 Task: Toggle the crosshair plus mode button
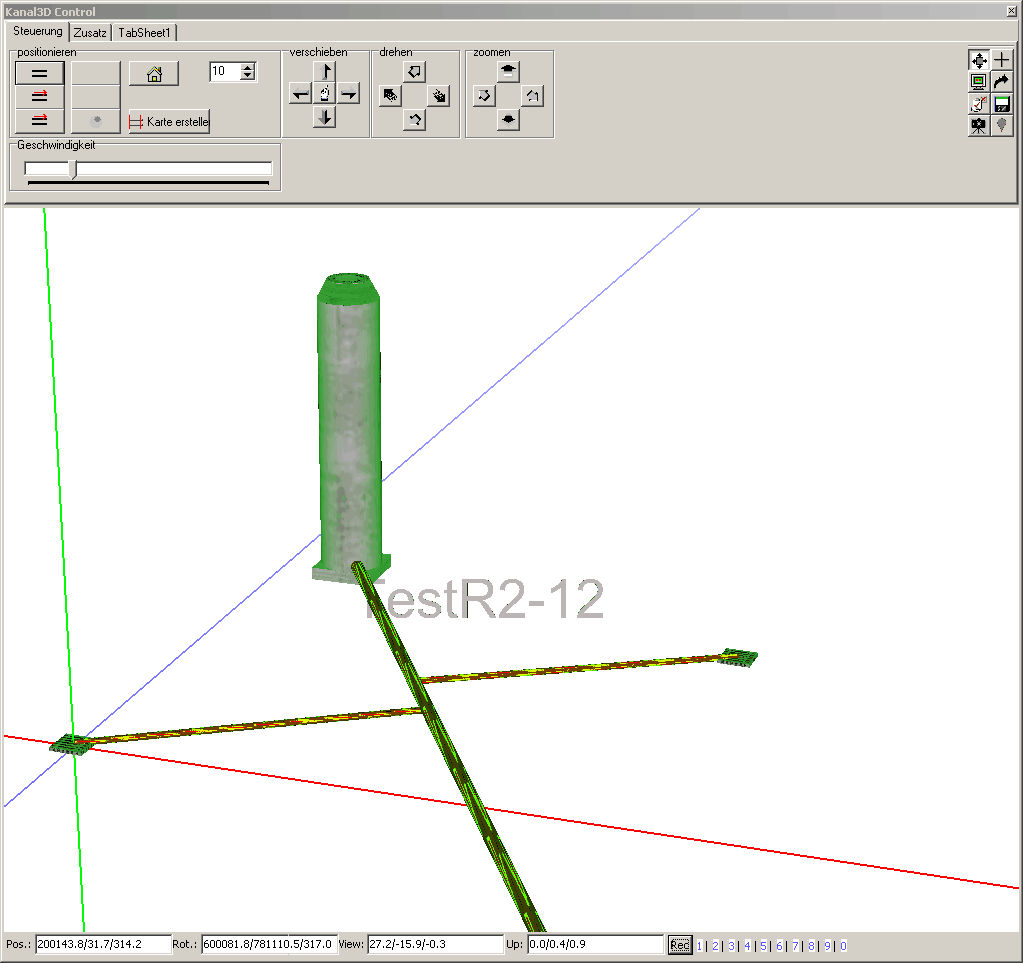[1001, 60]
